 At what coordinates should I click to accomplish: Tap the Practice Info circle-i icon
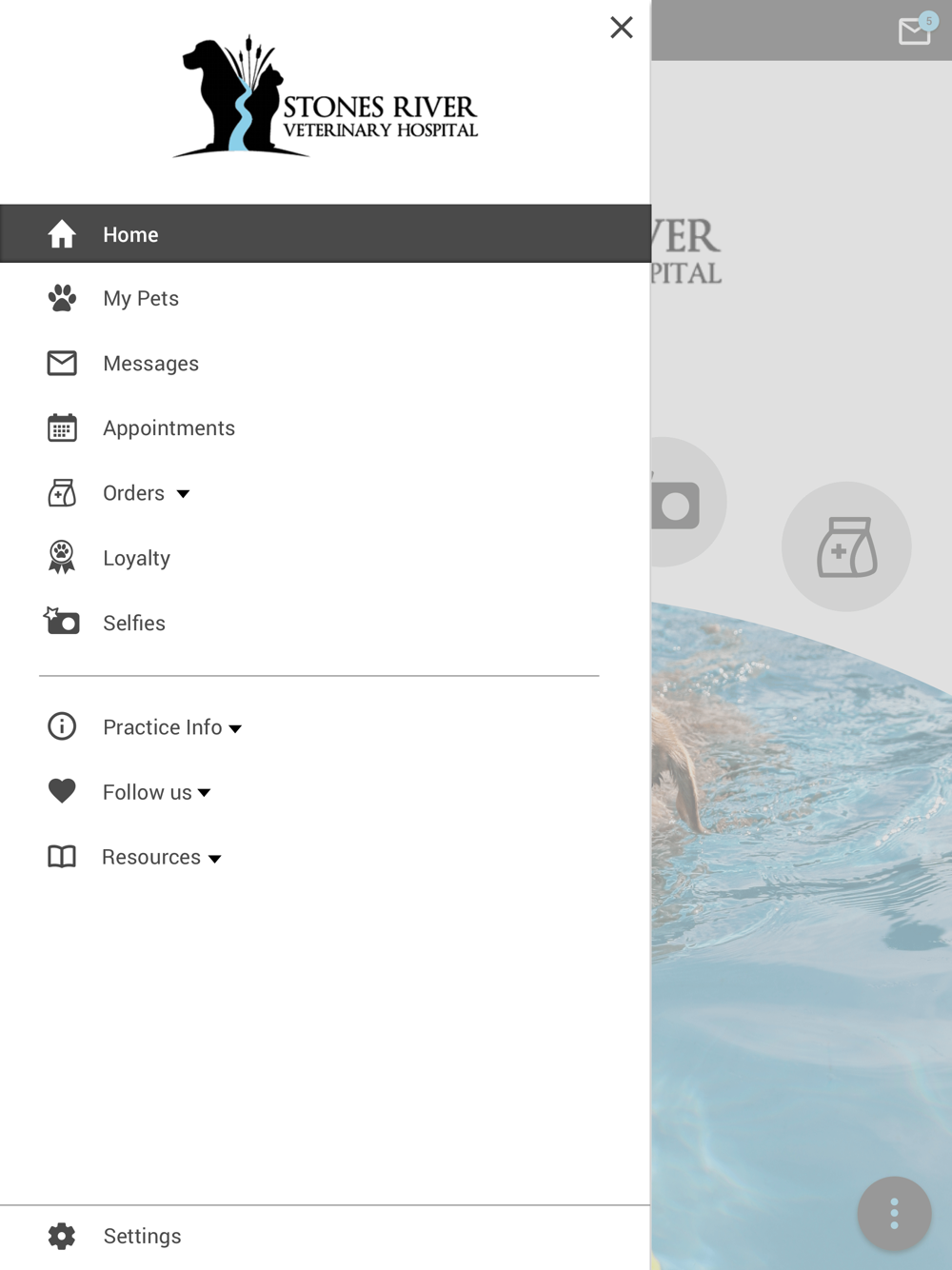[62, 726]
